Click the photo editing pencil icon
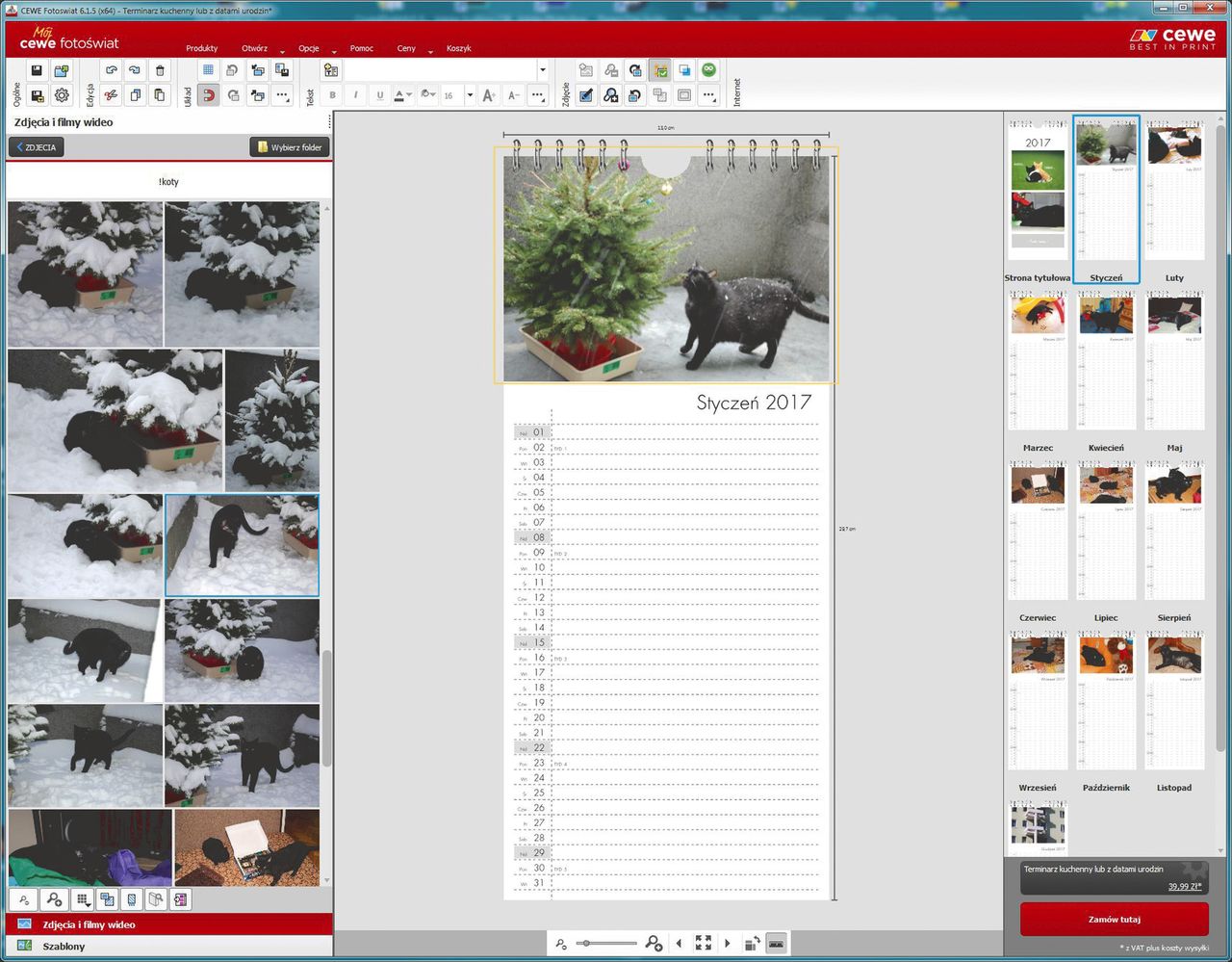This screenshot has width=1232, height=962. pos(586,95)
